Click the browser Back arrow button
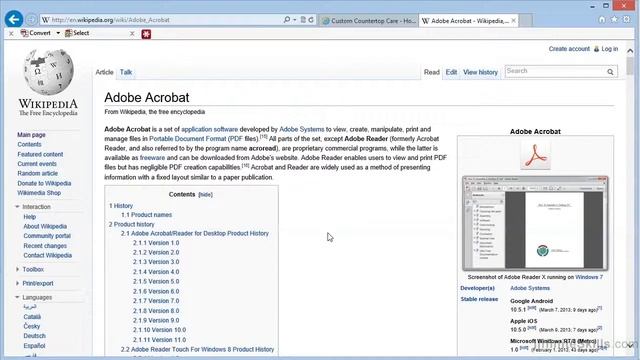 pyautogui.click(x=14, y=19)
